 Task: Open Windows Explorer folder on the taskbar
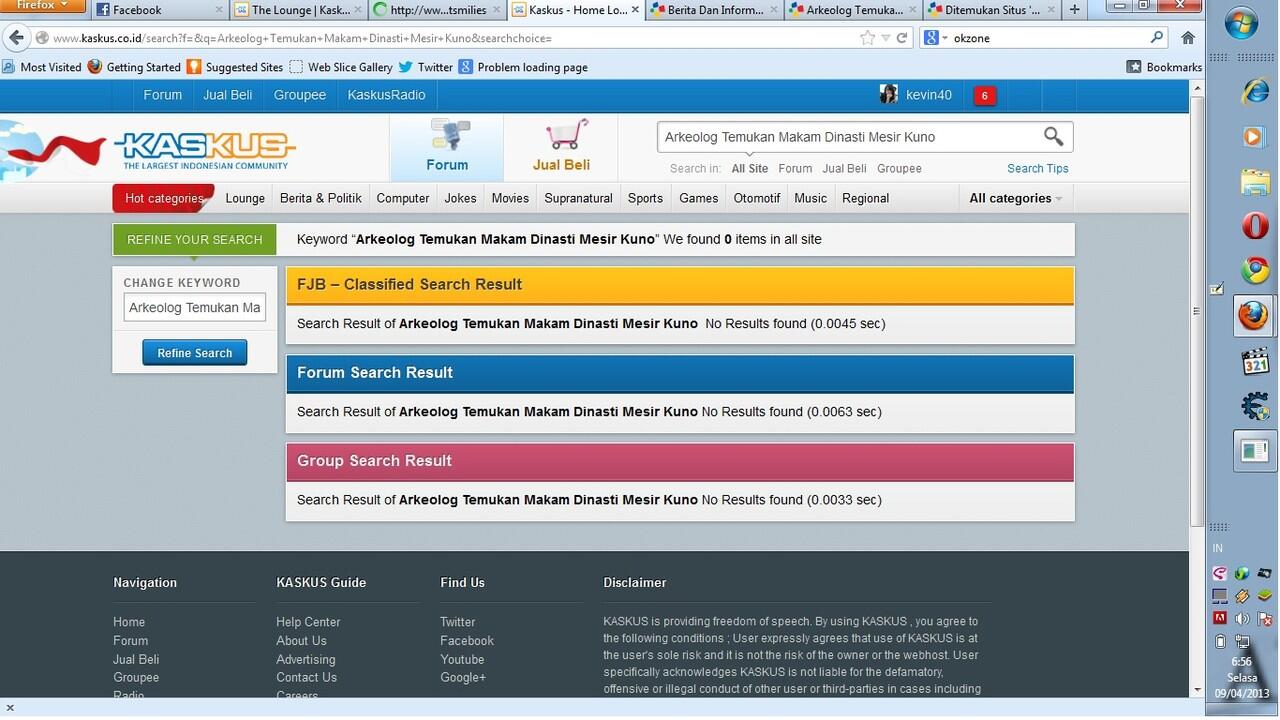click(1254, 182)
